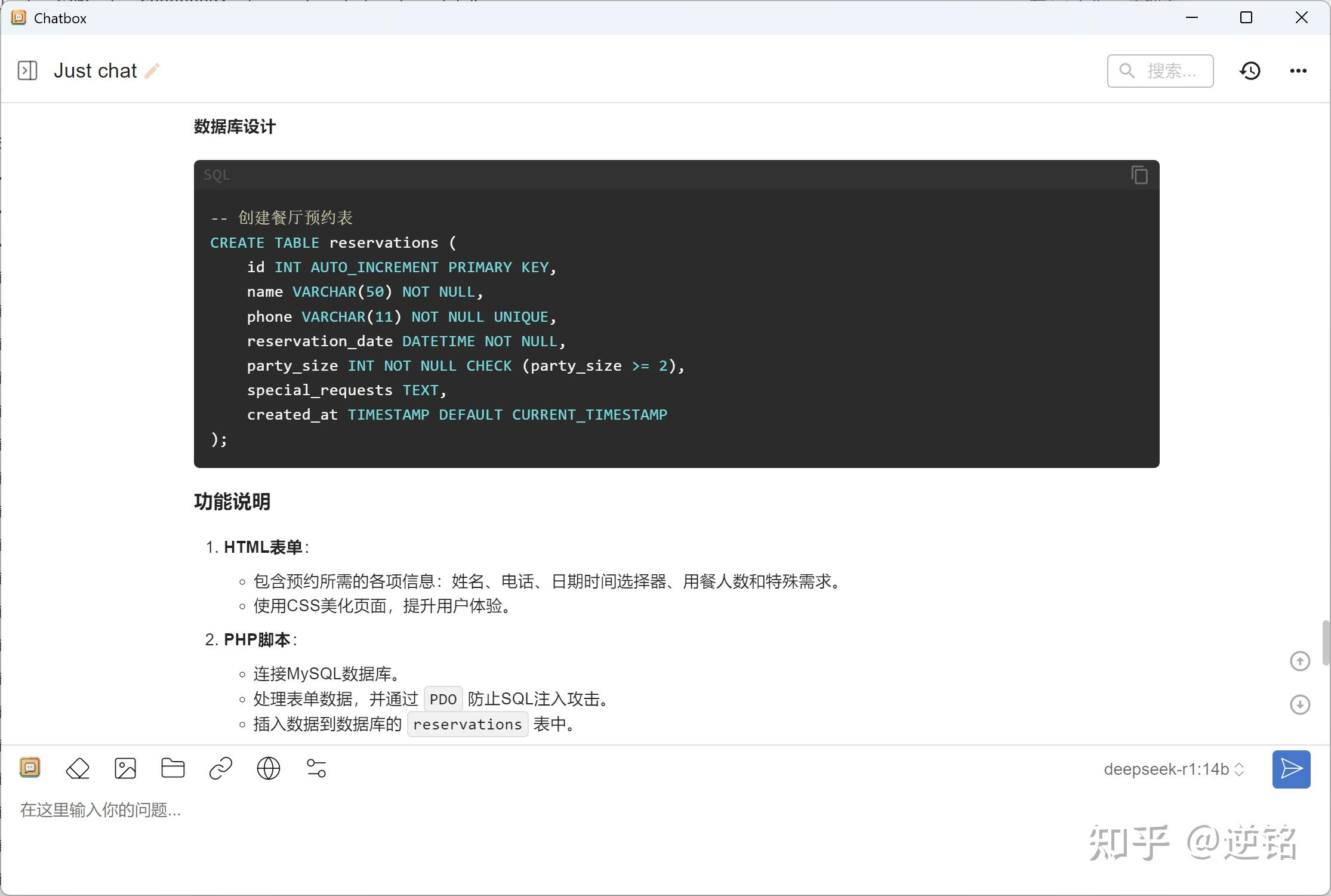Open the session settings sliders icon
The height and width of the screenshot is (896, 1331).
316,768
